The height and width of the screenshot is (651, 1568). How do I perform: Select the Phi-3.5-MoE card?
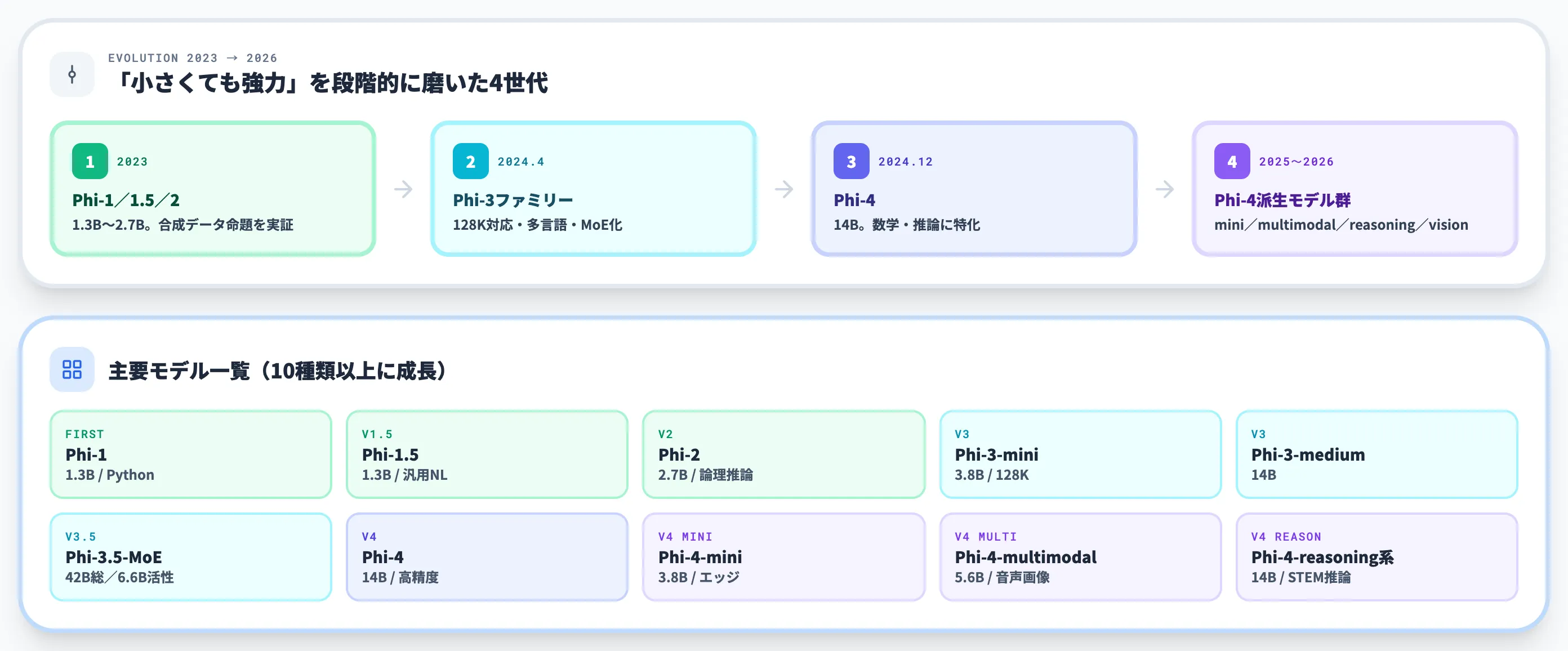(x=190, y=557)
